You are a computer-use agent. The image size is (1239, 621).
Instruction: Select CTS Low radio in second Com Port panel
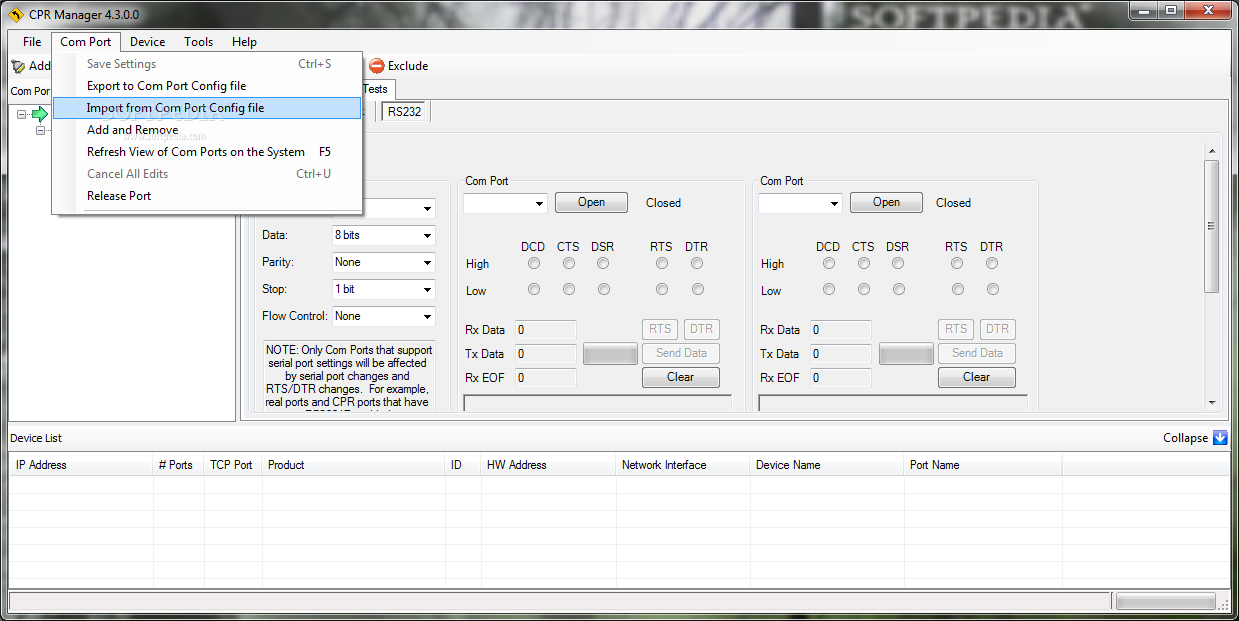(x=864, y=289)
